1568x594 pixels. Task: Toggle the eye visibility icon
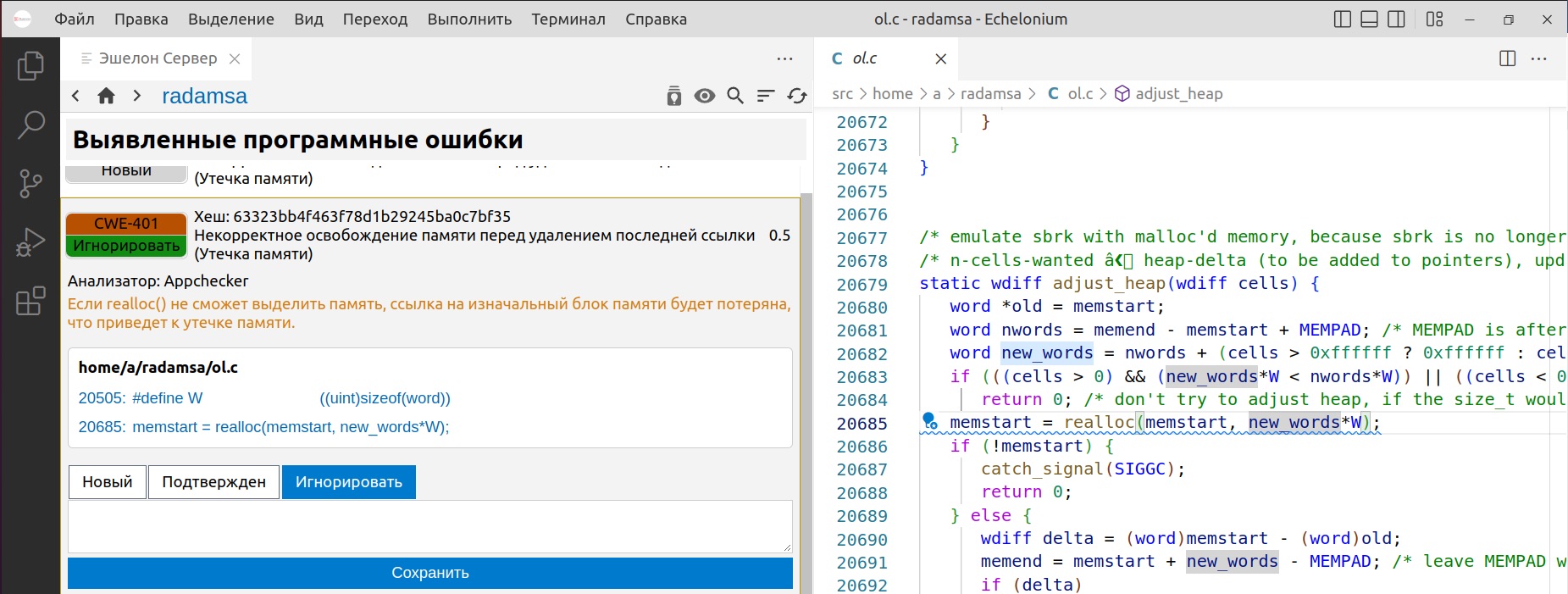coord(704,96)
